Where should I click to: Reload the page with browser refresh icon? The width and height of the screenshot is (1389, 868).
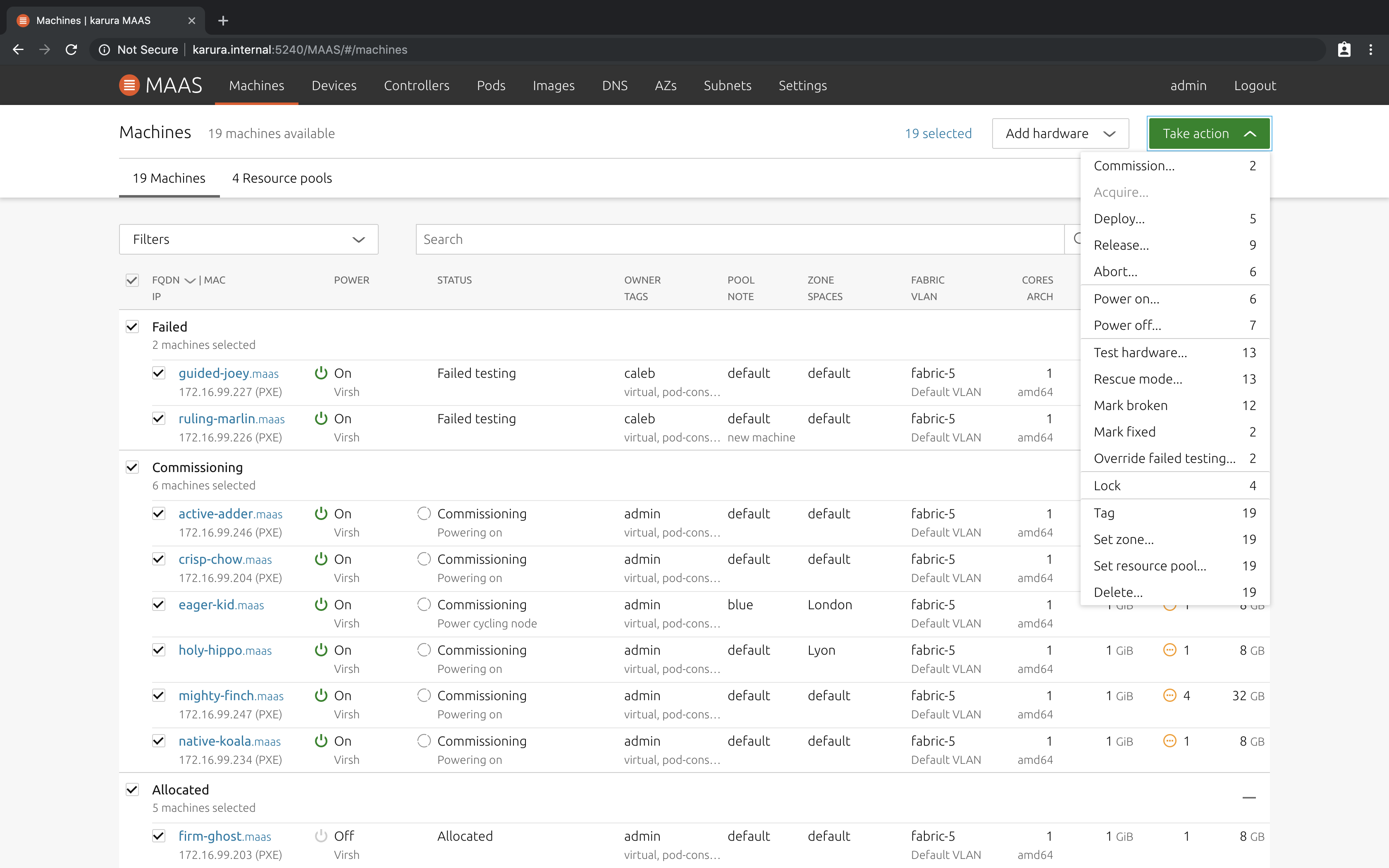tap(71, 50)
